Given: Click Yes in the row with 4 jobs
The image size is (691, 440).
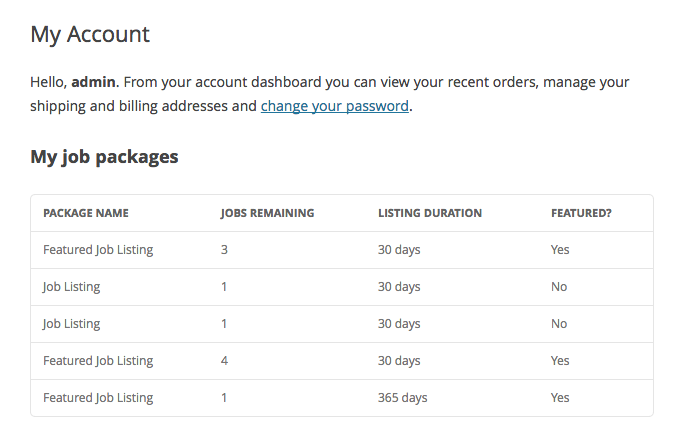Looking at the screenshot, I should [560, 361].
